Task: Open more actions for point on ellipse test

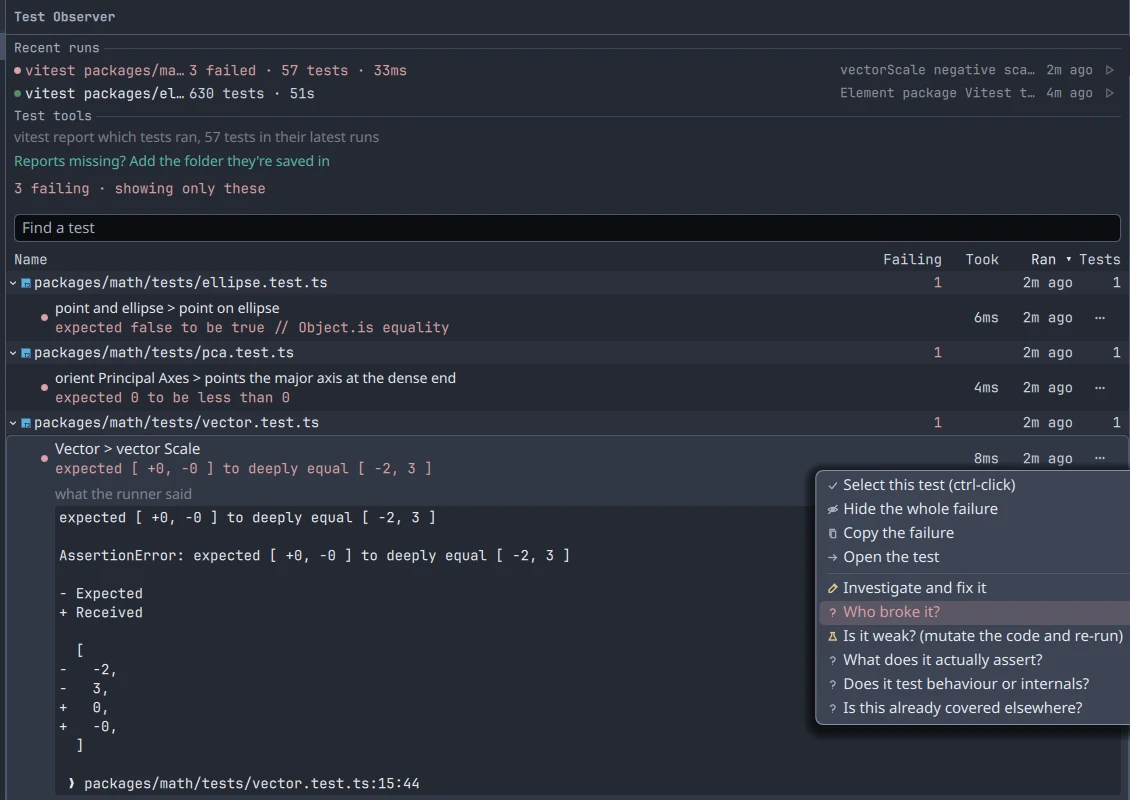Action: coord(1100,318)
